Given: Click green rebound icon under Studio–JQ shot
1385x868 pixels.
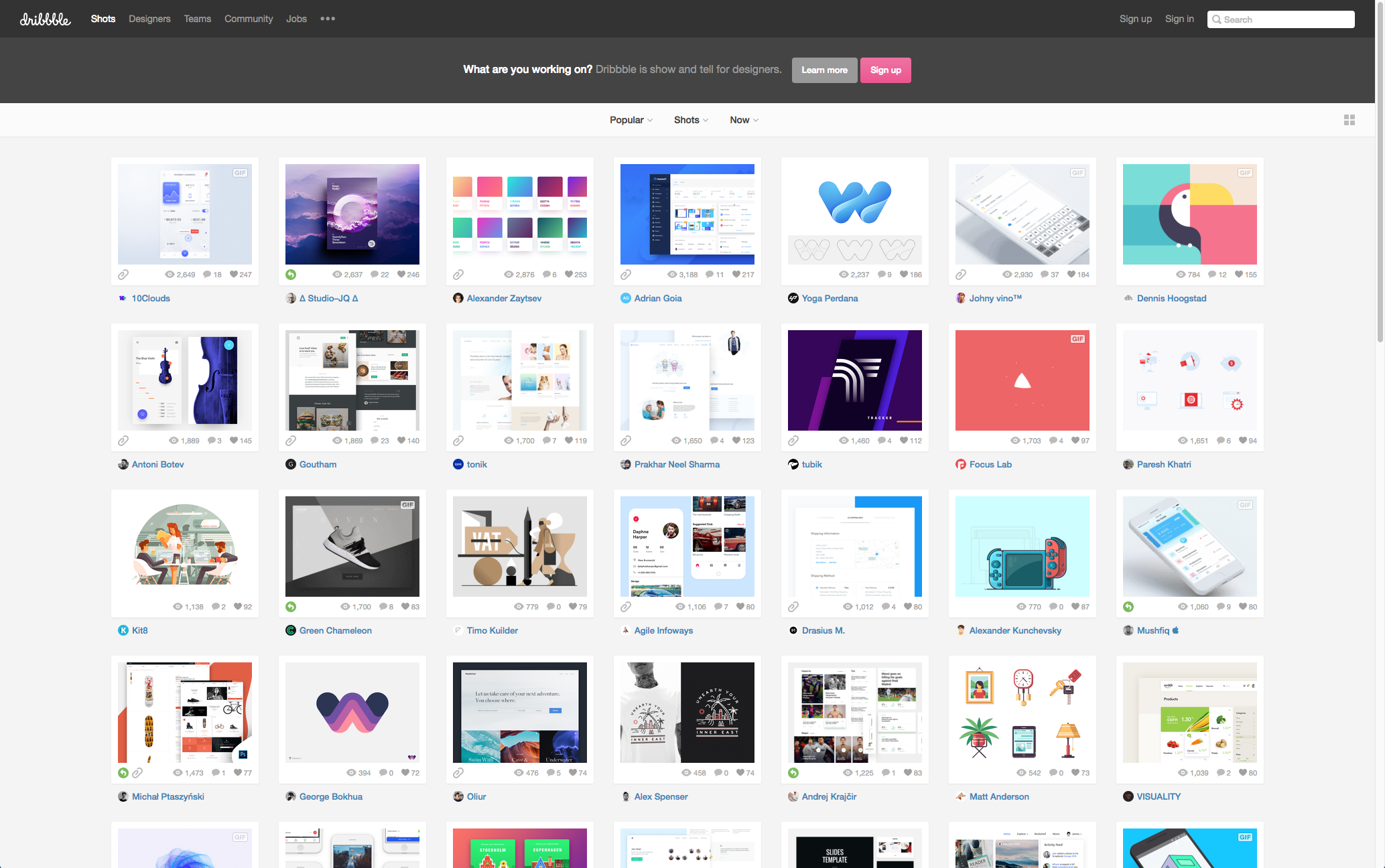Looking at the screenshot, I should tap(291, 275).
